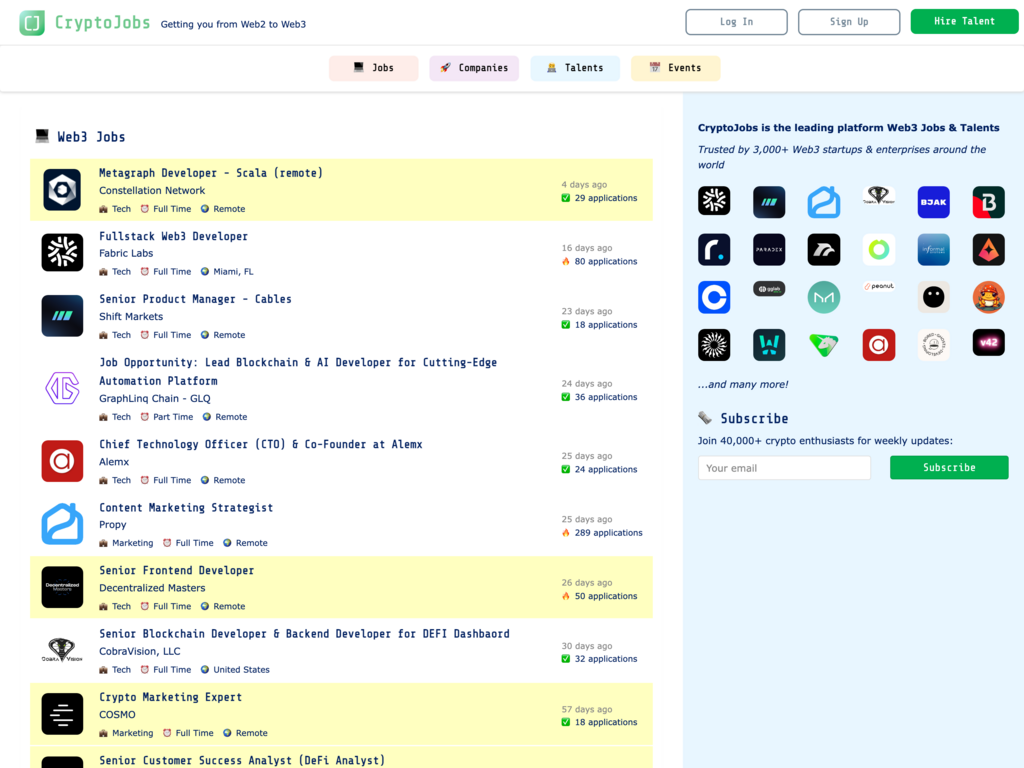Switch to the Companies tab
This screenshot has width=1024, height=768.
coord(474,68)
